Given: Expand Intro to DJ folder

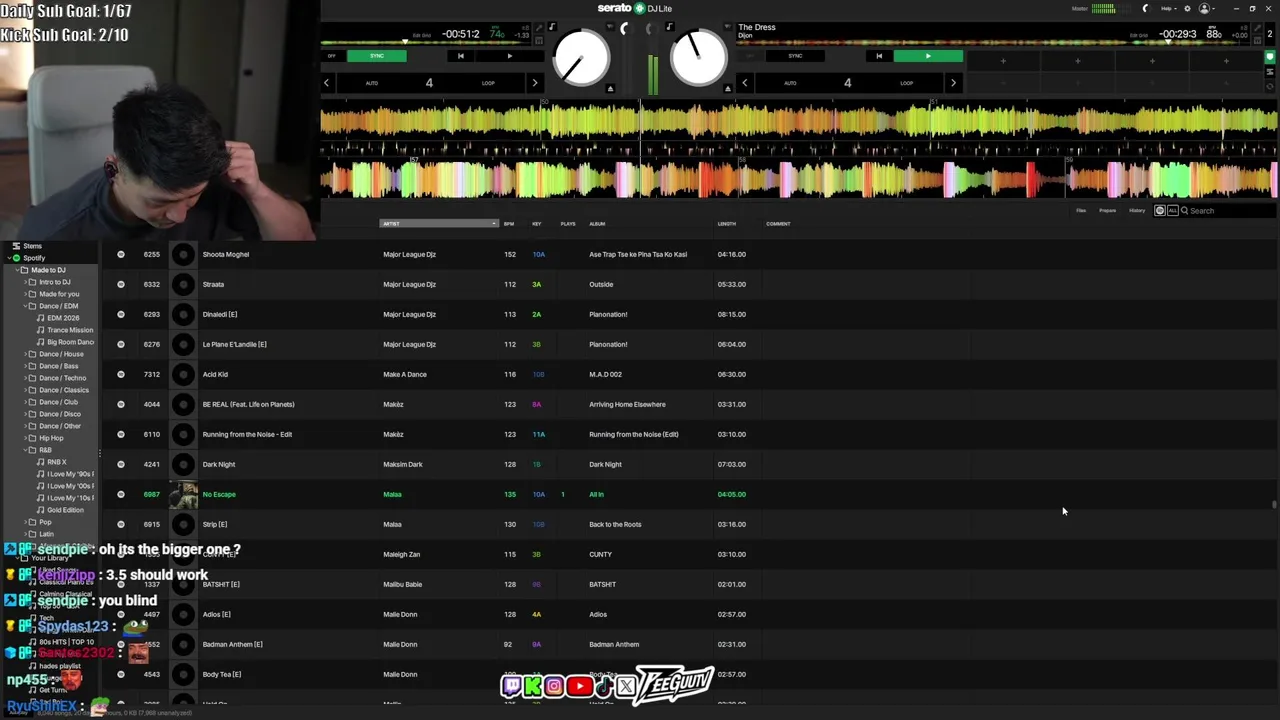Looking at the screenshot, I should tap(24, 282).
